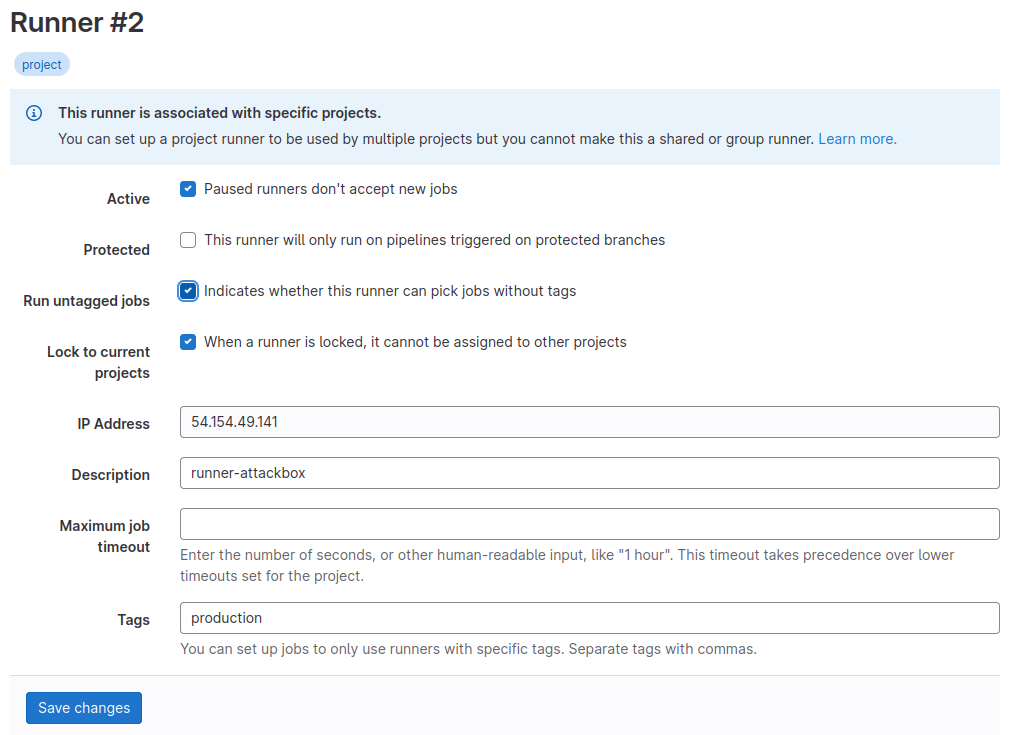Uncheck the Lock to current projects checkbox
The width and height of the screenshot is (1011, 735).
[x=188, y=342]
